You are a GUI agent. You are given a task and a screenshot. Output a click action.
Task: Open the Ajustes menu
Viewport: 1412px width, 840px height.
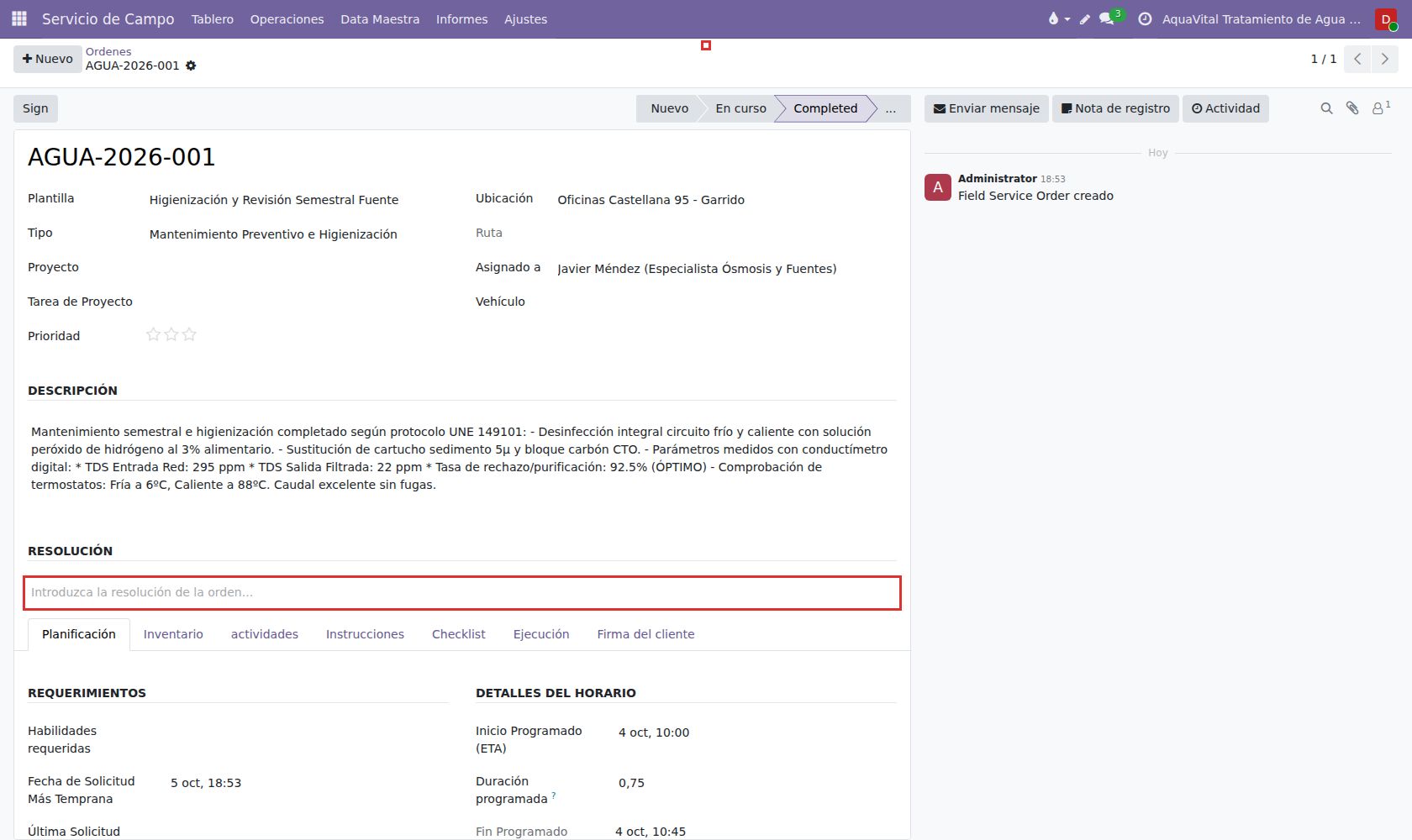pyautogui.click(x=525, y=19)
